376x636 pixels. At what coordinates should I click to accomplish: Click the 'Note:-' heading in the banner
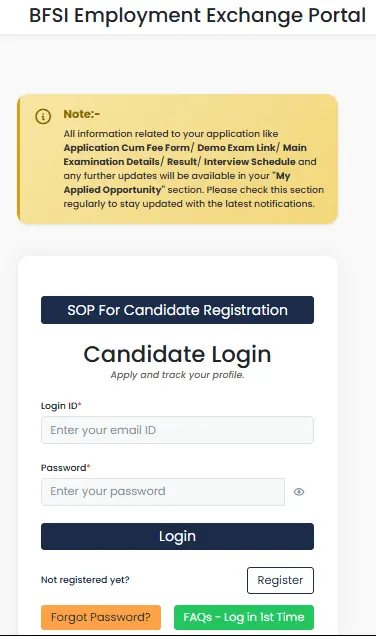click(82, 114)
